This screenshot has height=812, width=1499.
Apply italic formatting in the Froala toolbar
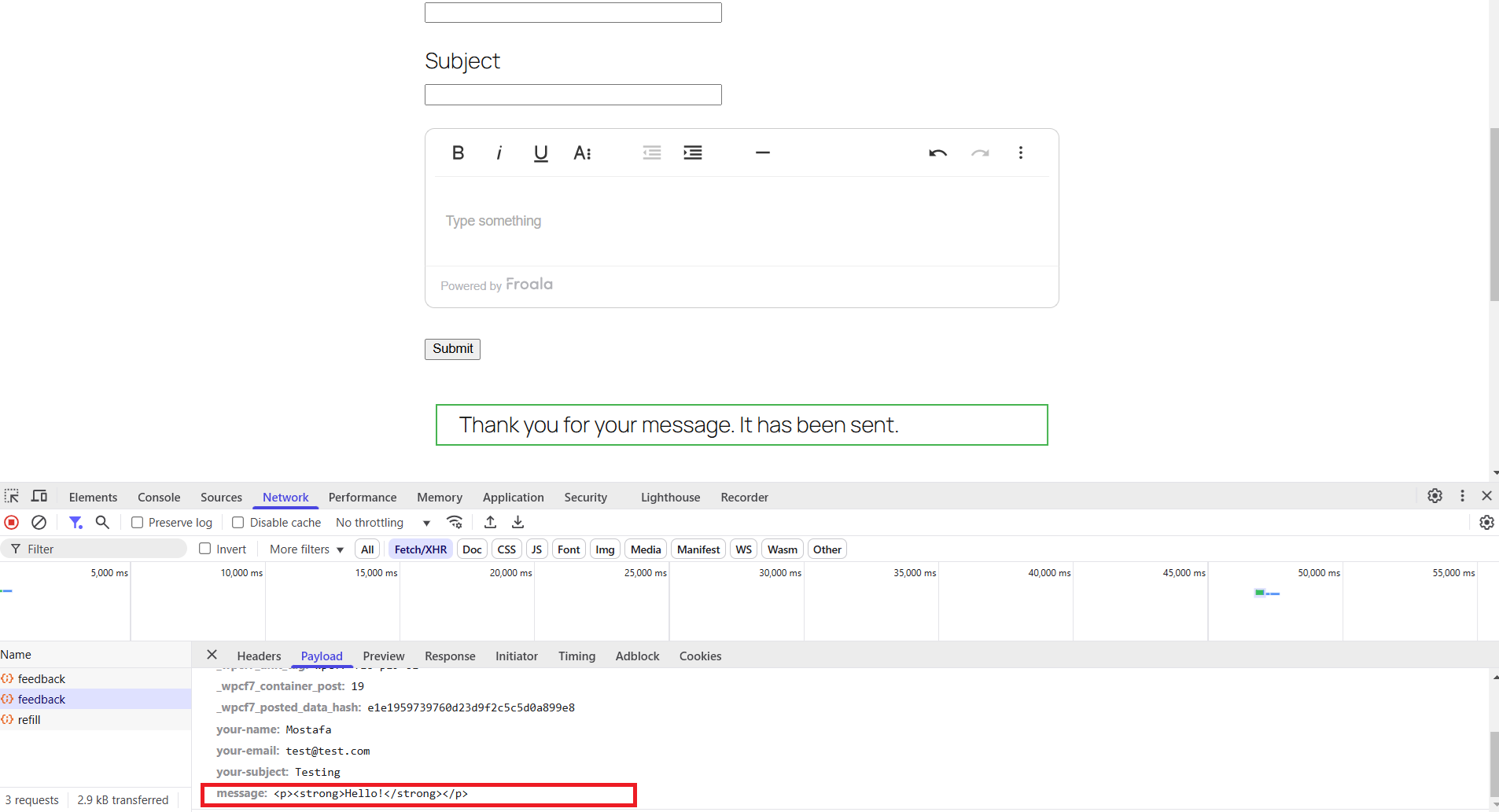(499, 152)
